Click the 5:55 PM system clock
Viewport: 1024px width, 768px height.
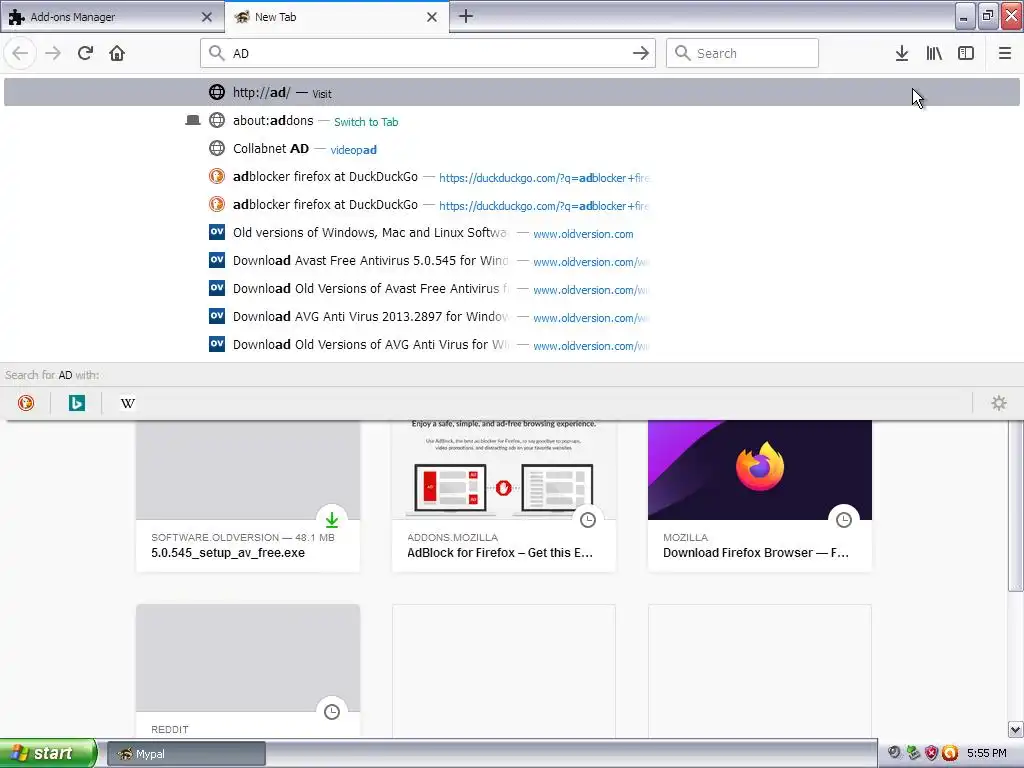pyautogui.click(x=987, y=753)
